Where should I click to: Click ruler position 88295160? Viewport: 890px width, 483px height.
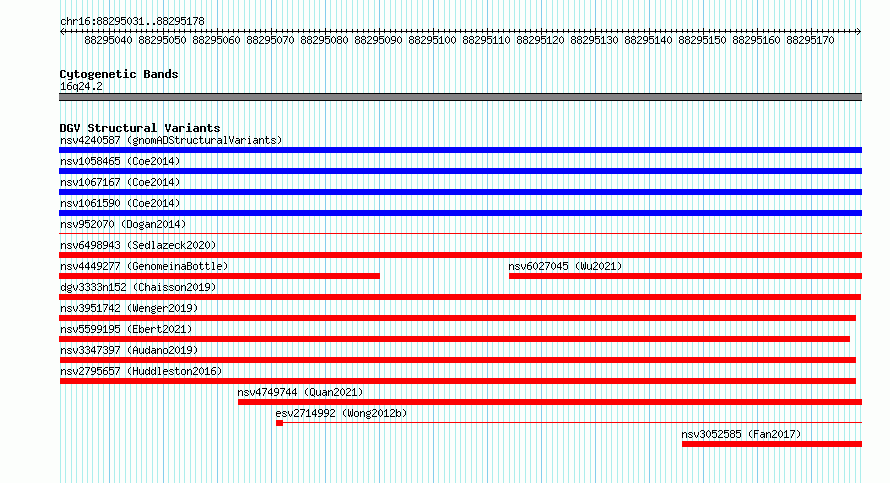click(x=756, y=40)
